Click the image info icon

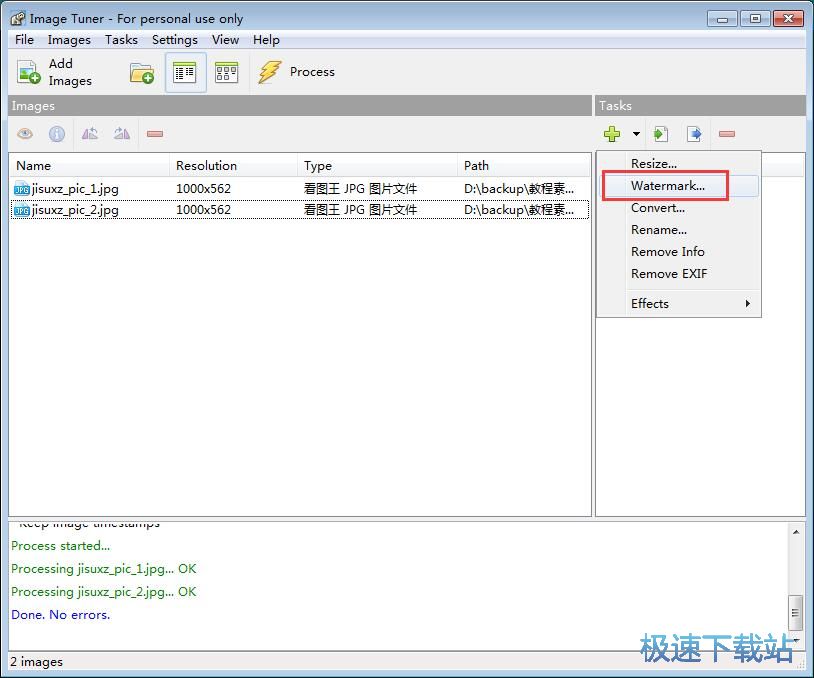[x=57, y=134]
